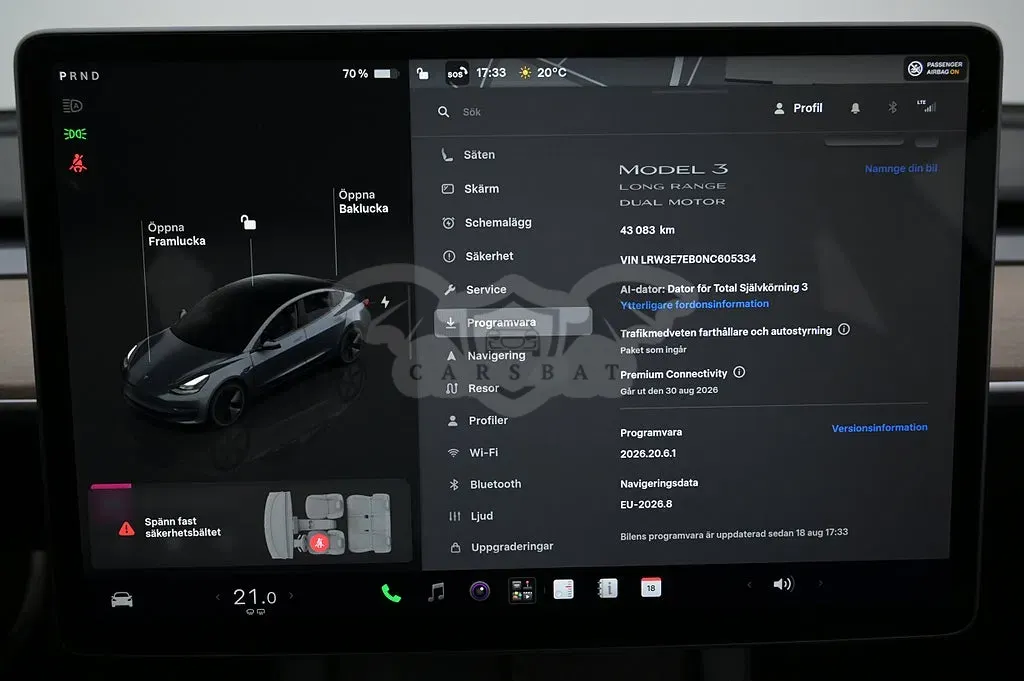Tap the Bluetooth status icon in header

893,107
